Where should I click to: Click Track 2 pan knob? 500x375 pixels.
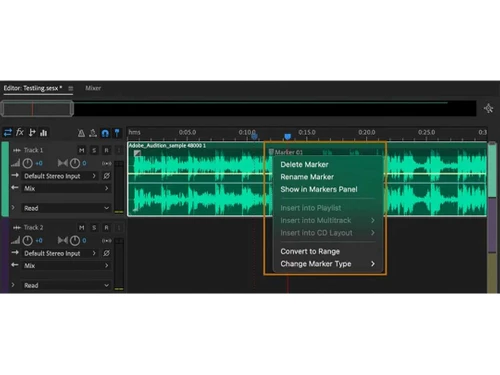[75, 240]
